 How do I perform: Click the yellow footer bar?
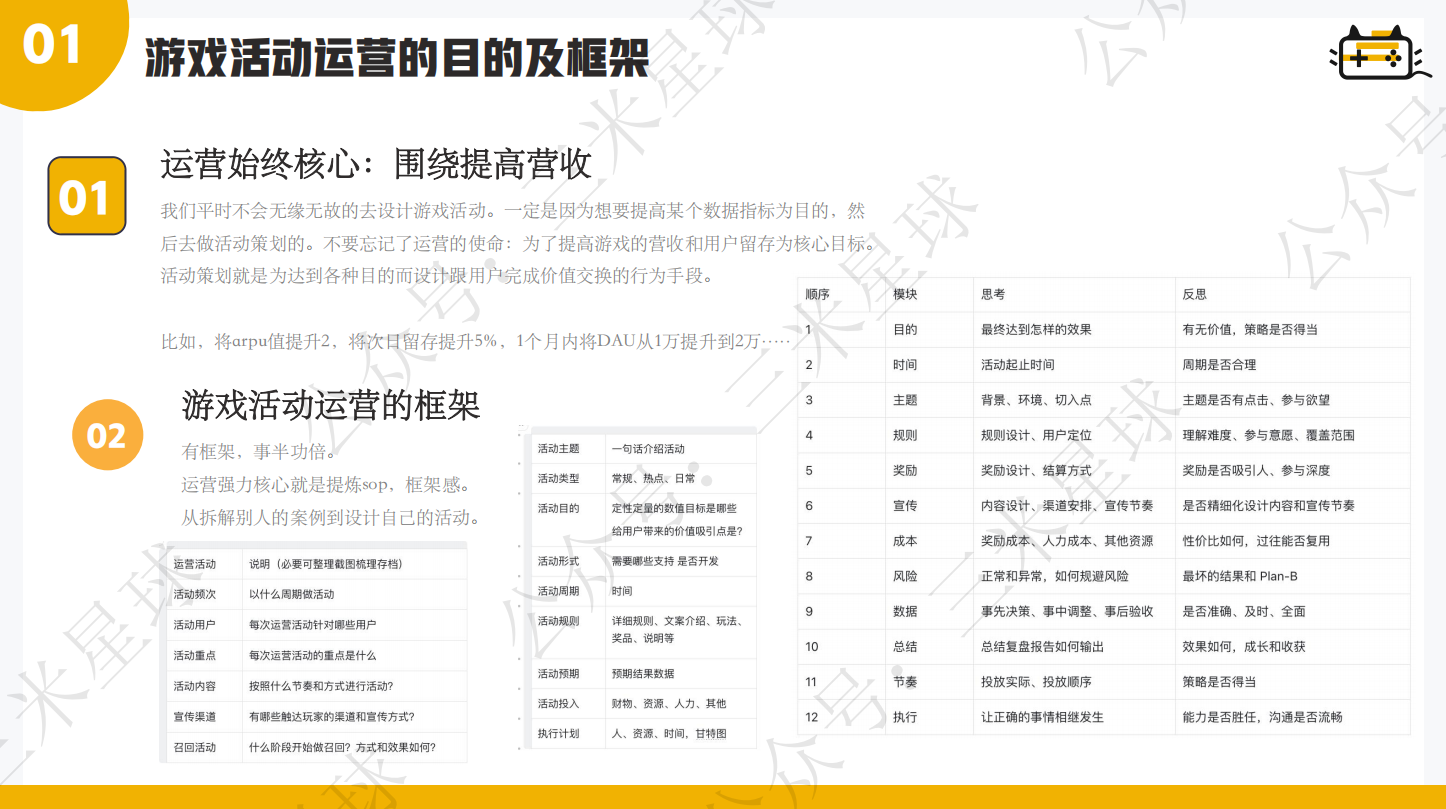point(723,797)
